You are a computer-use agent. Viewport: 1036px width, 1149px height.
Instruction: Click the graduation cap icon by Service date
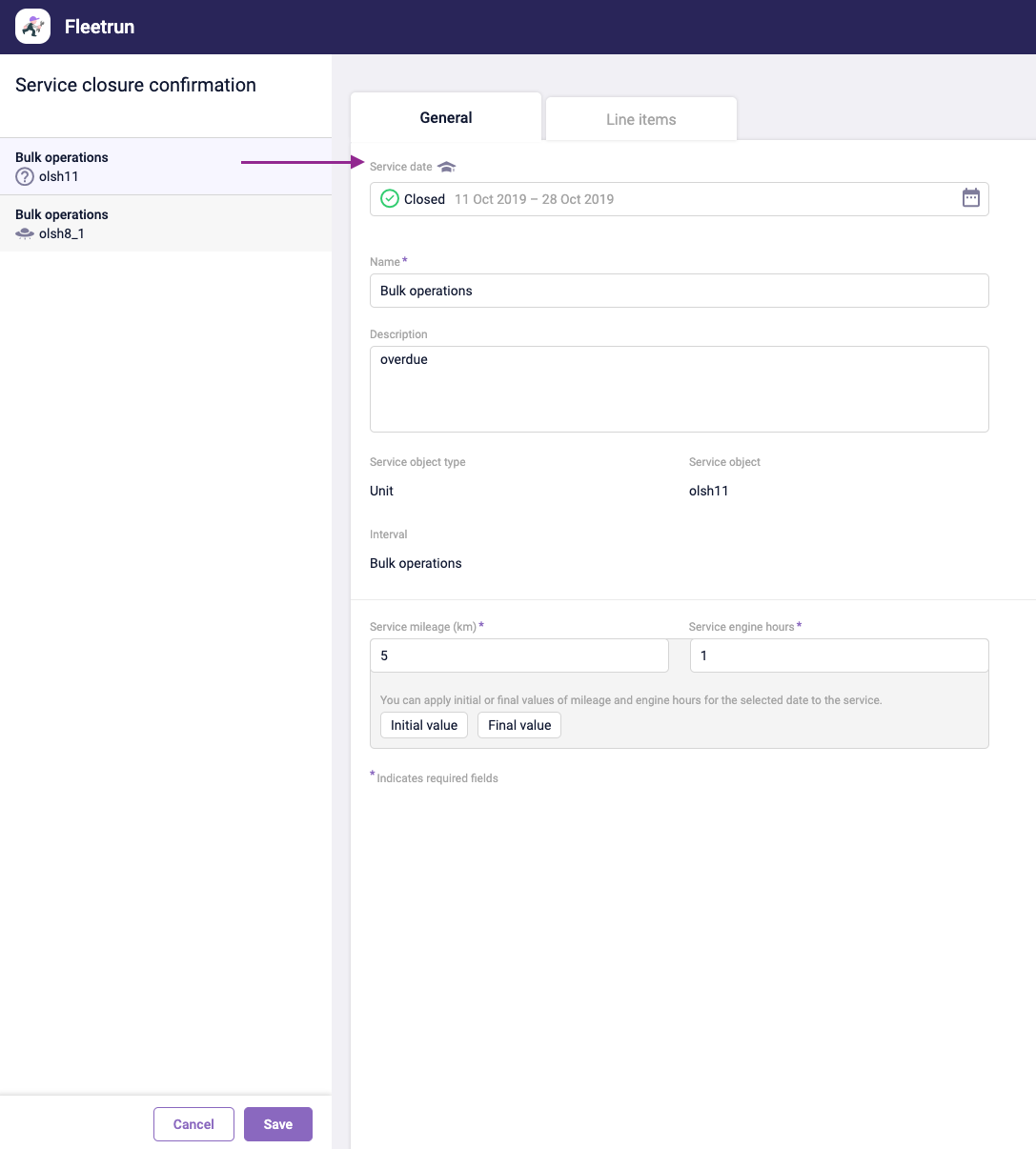[447, 167]
